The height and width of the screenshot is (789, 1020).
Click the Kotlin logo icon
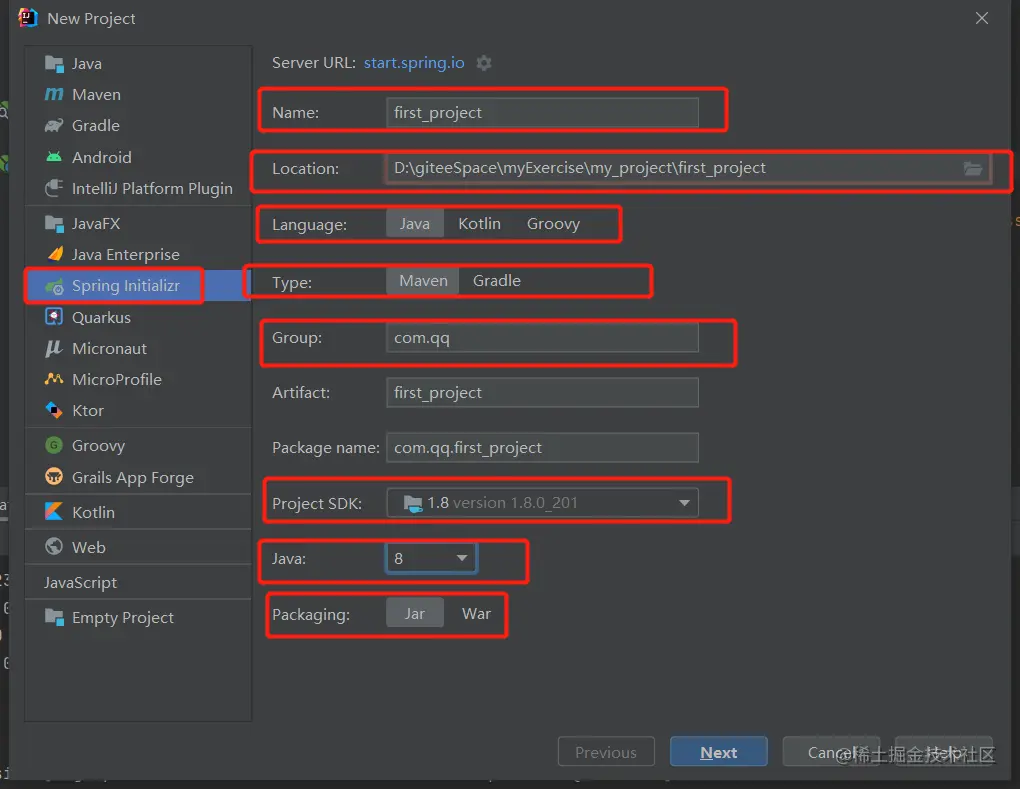coord(54,512)
